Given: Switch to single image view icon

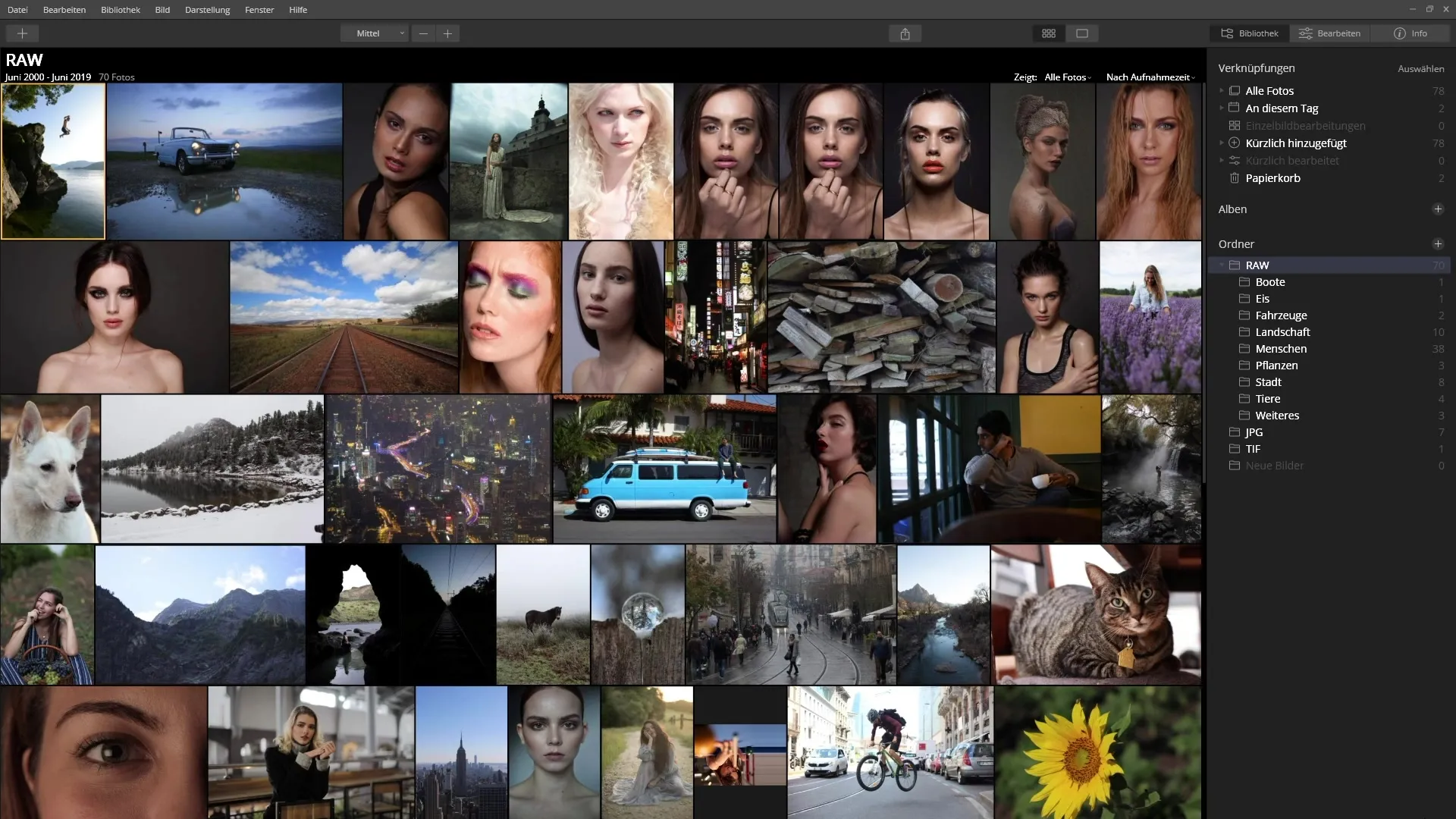Looking at the screenshot, I should (x=1082, y=33).
